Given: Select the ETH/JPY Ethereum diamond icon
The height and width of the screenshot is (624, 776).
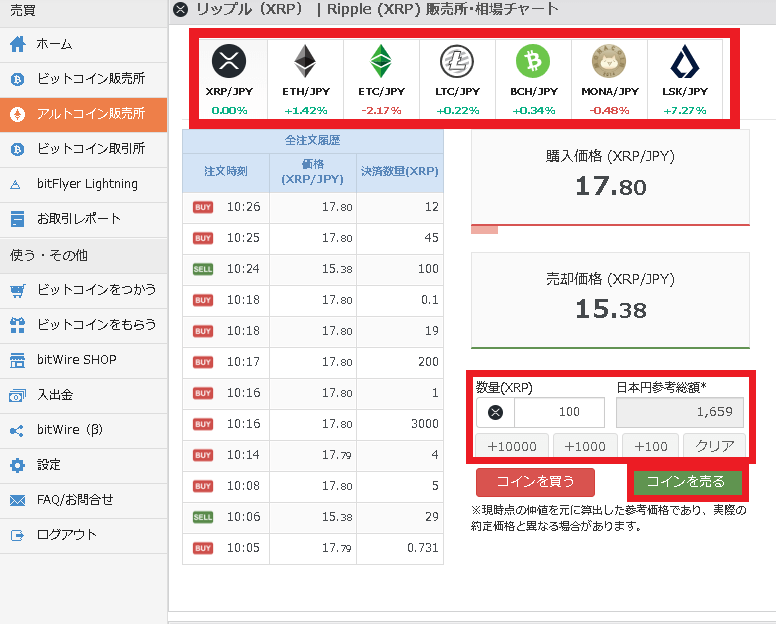Looking at the screenshot, I should tap(305, 61).
